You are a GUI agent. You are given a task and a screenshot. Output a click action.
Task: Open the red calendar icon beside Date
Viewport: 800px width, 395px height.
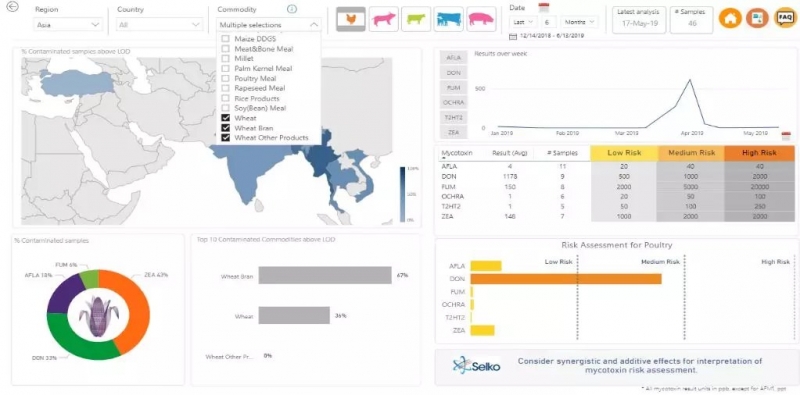coord(543,7)
